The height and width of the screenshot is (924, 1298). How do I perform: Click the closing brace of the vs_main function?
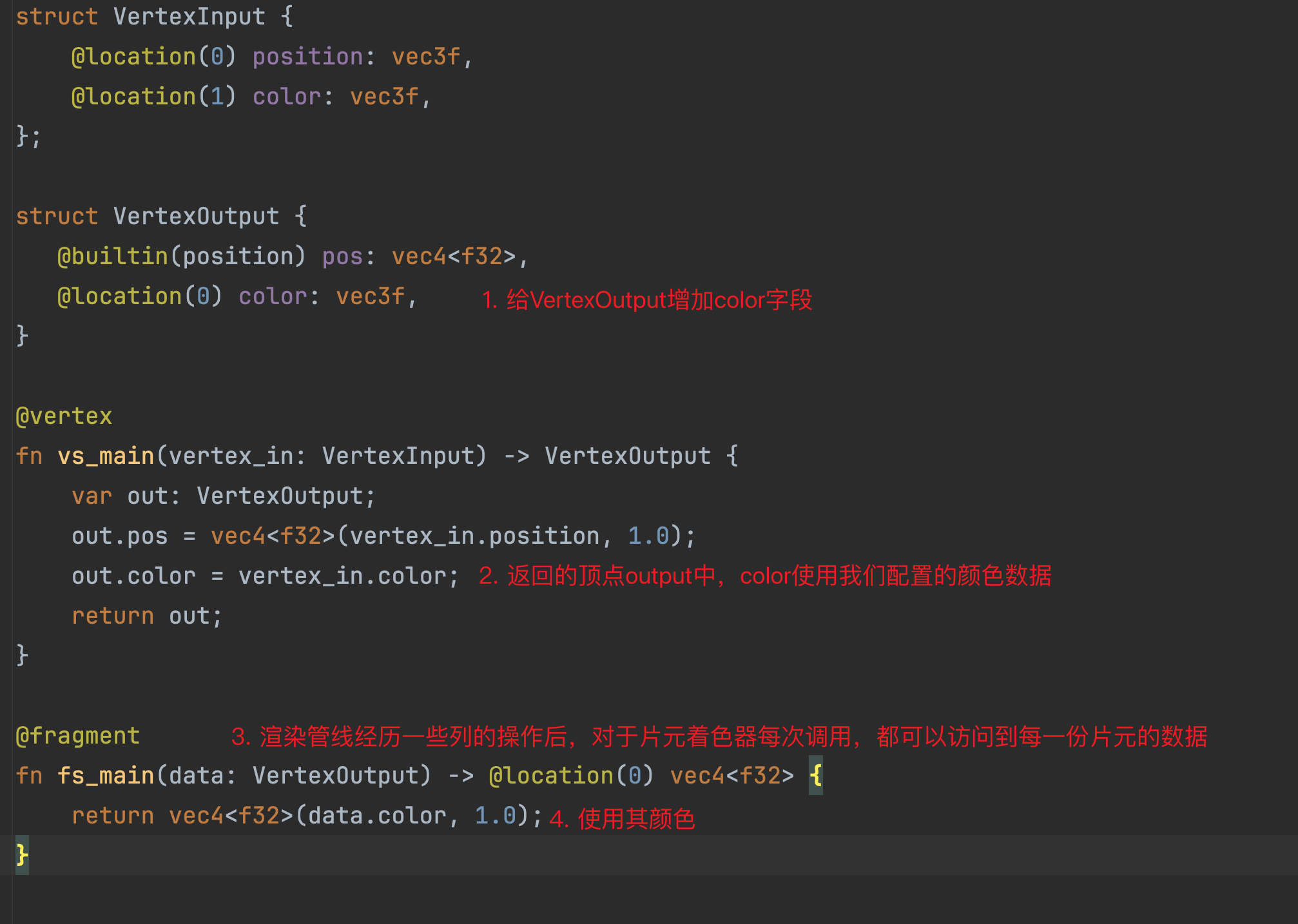click(22, 656)
